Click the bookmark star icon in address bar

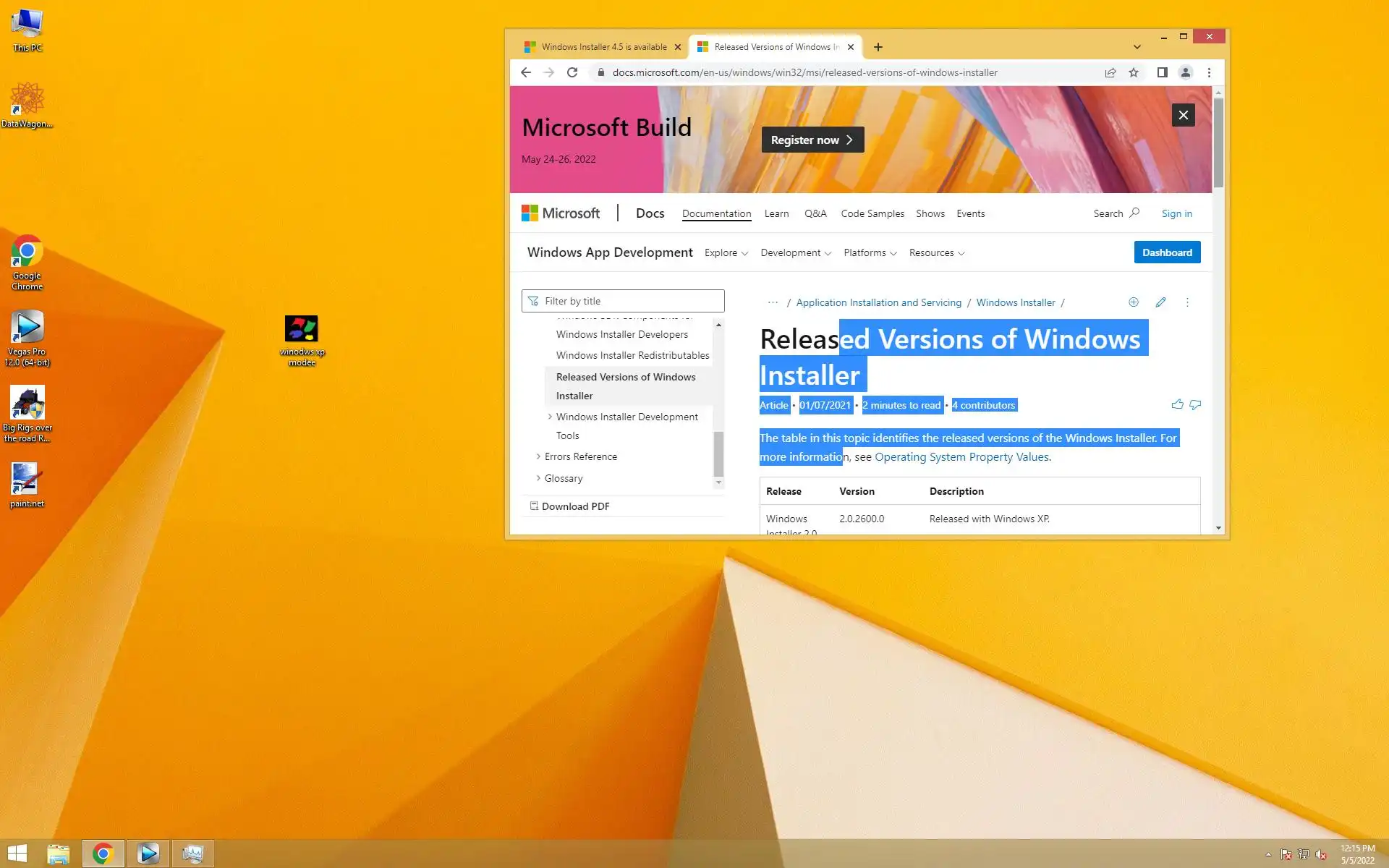point(1134,72)
